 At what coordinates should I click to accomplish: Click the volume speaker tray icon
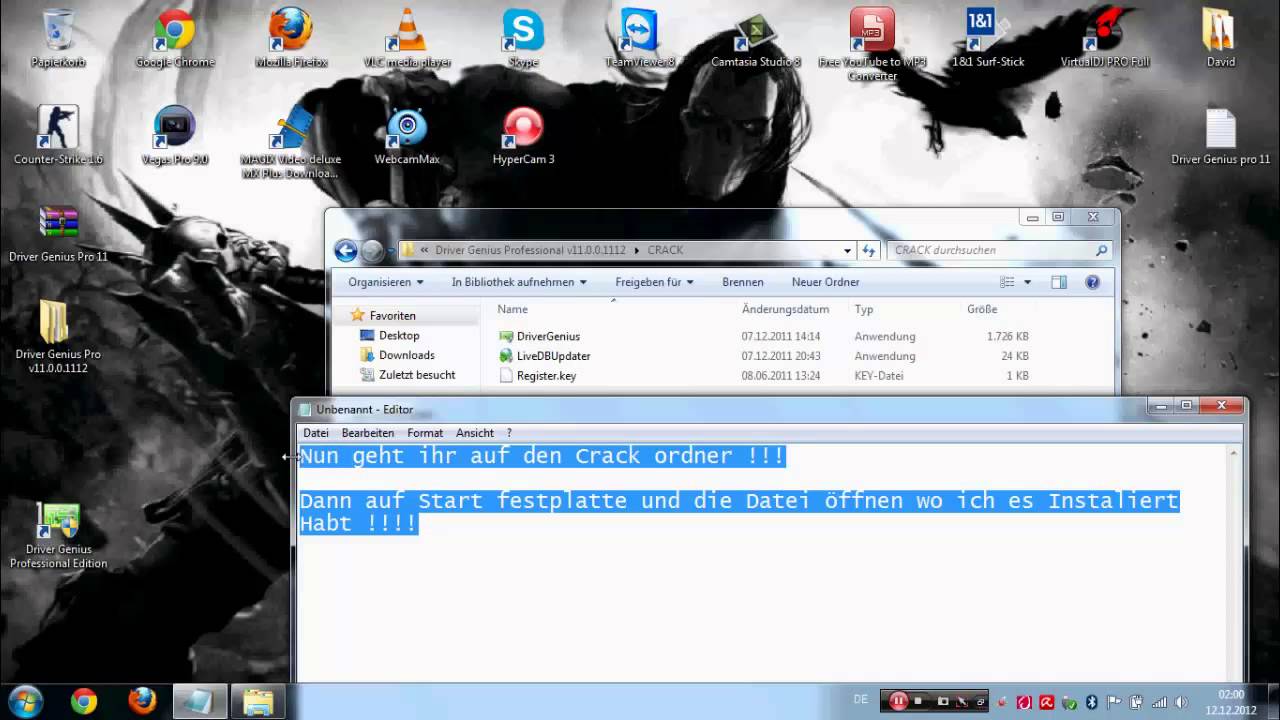(x=1182, y=702)
